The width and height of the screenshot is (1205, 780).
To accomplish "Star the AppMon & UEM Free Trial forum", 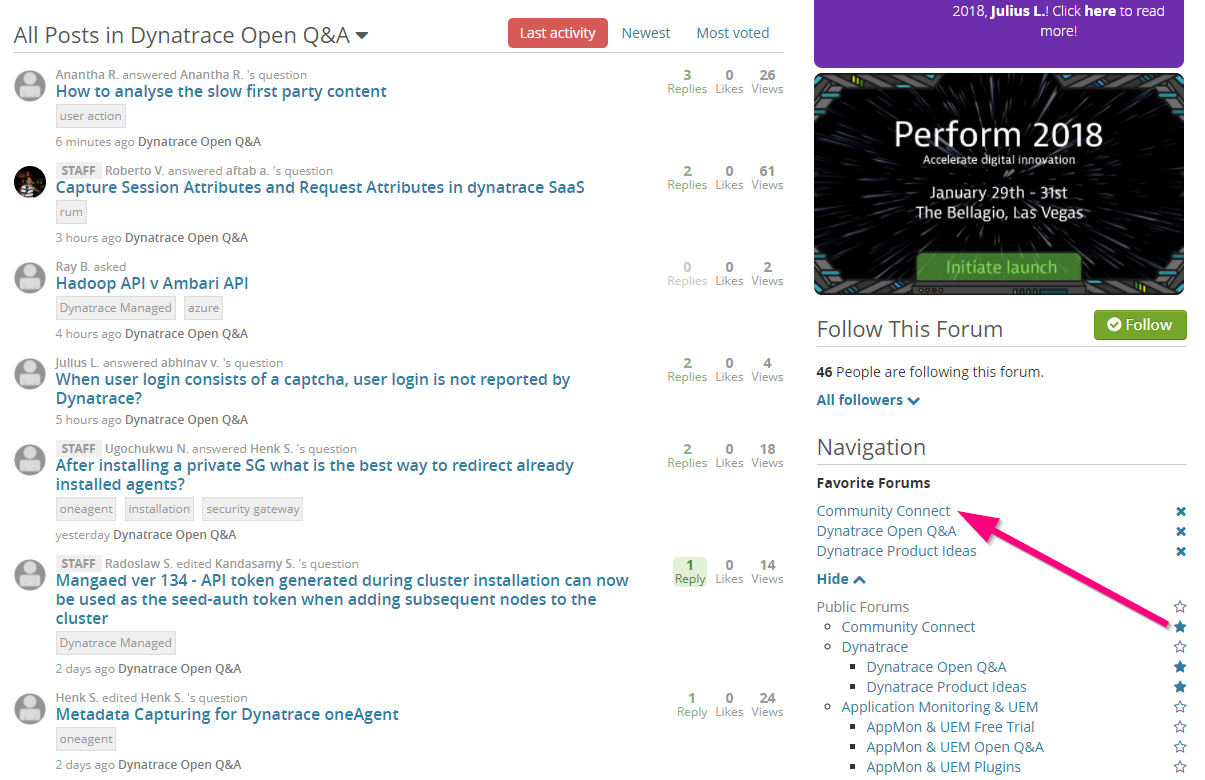I will 1180,727.
